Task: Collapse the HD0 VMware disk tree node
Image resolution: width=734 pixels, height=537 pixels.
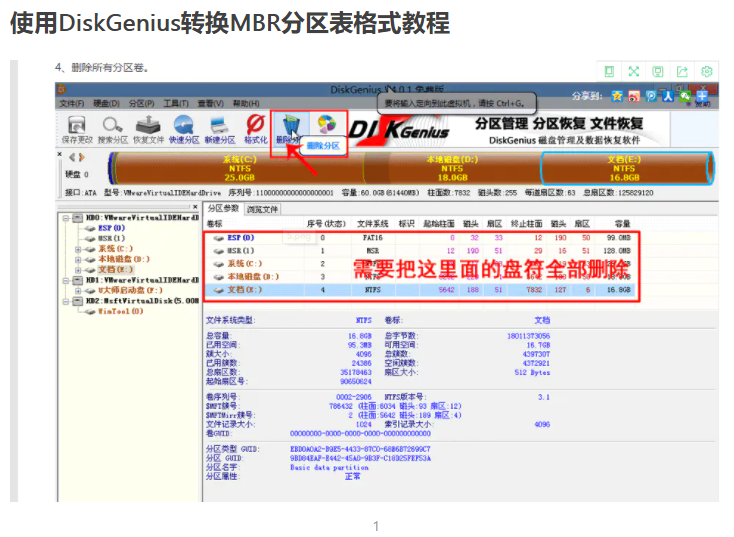Action: coord(66,218)
